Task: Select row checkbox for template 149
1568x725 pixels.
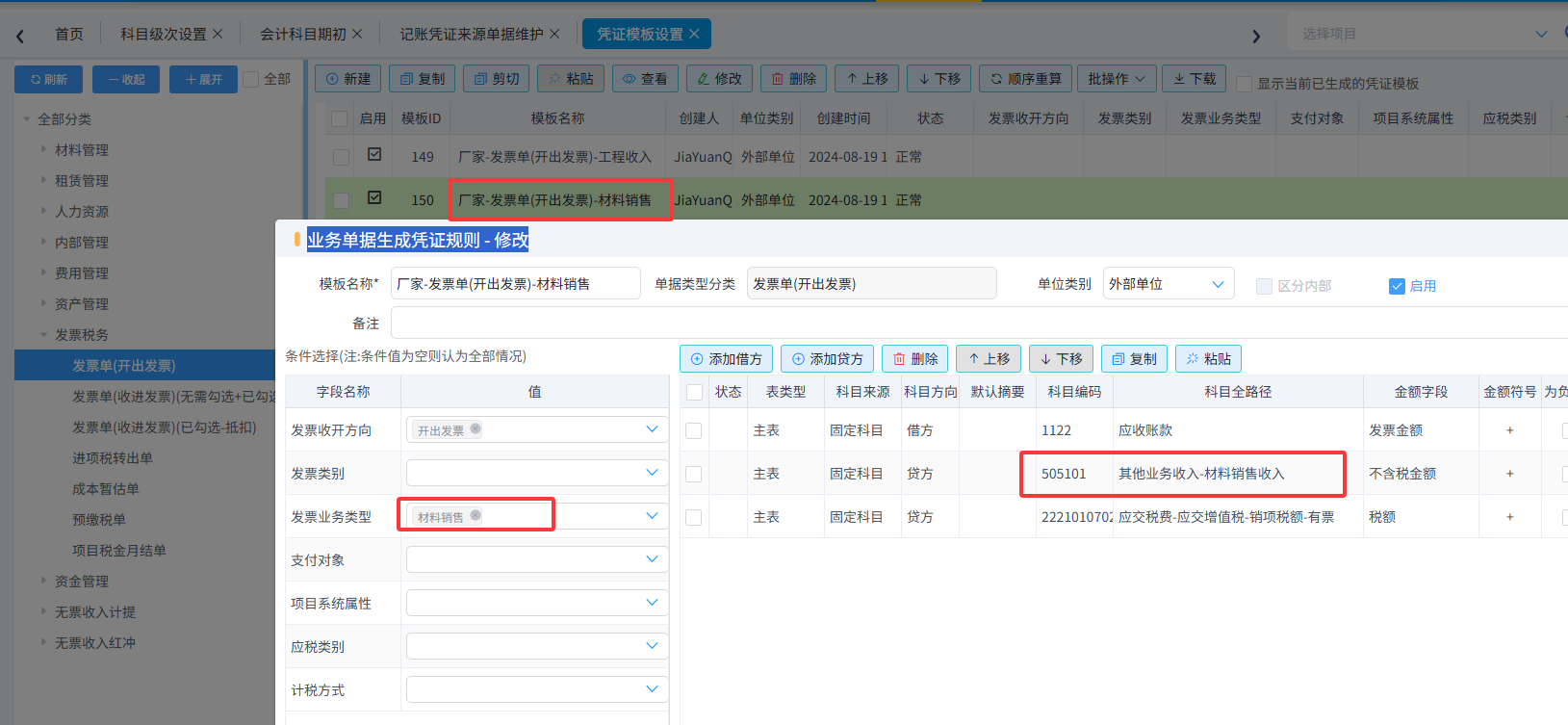Action: (x=341, y=157)
